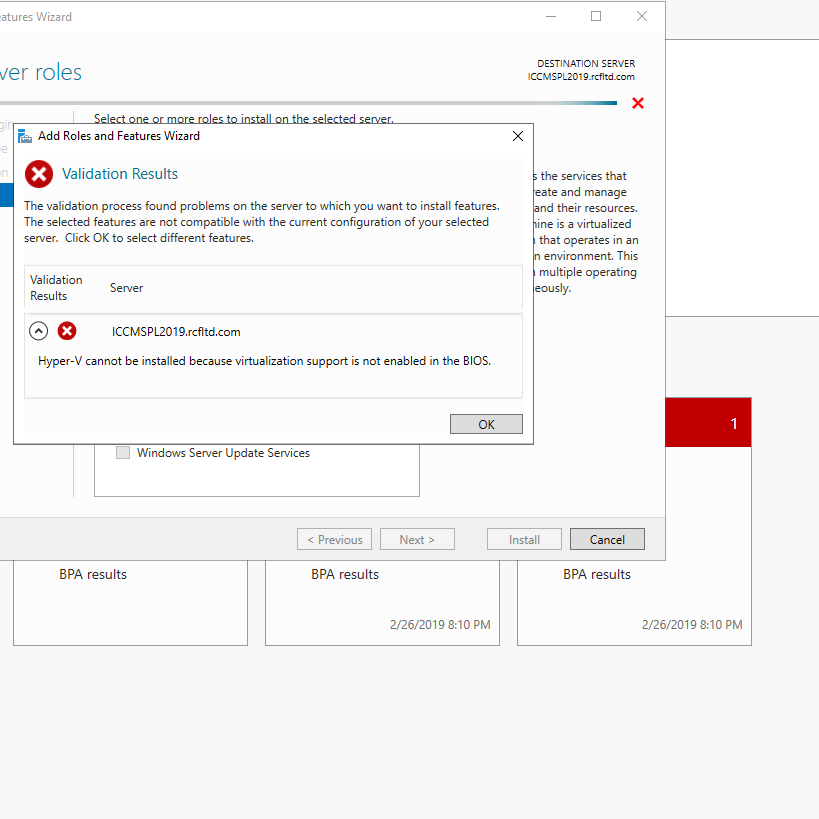Go back with the Previous button
The height and width of the screenshot is (819, 819).
[334, 539]
